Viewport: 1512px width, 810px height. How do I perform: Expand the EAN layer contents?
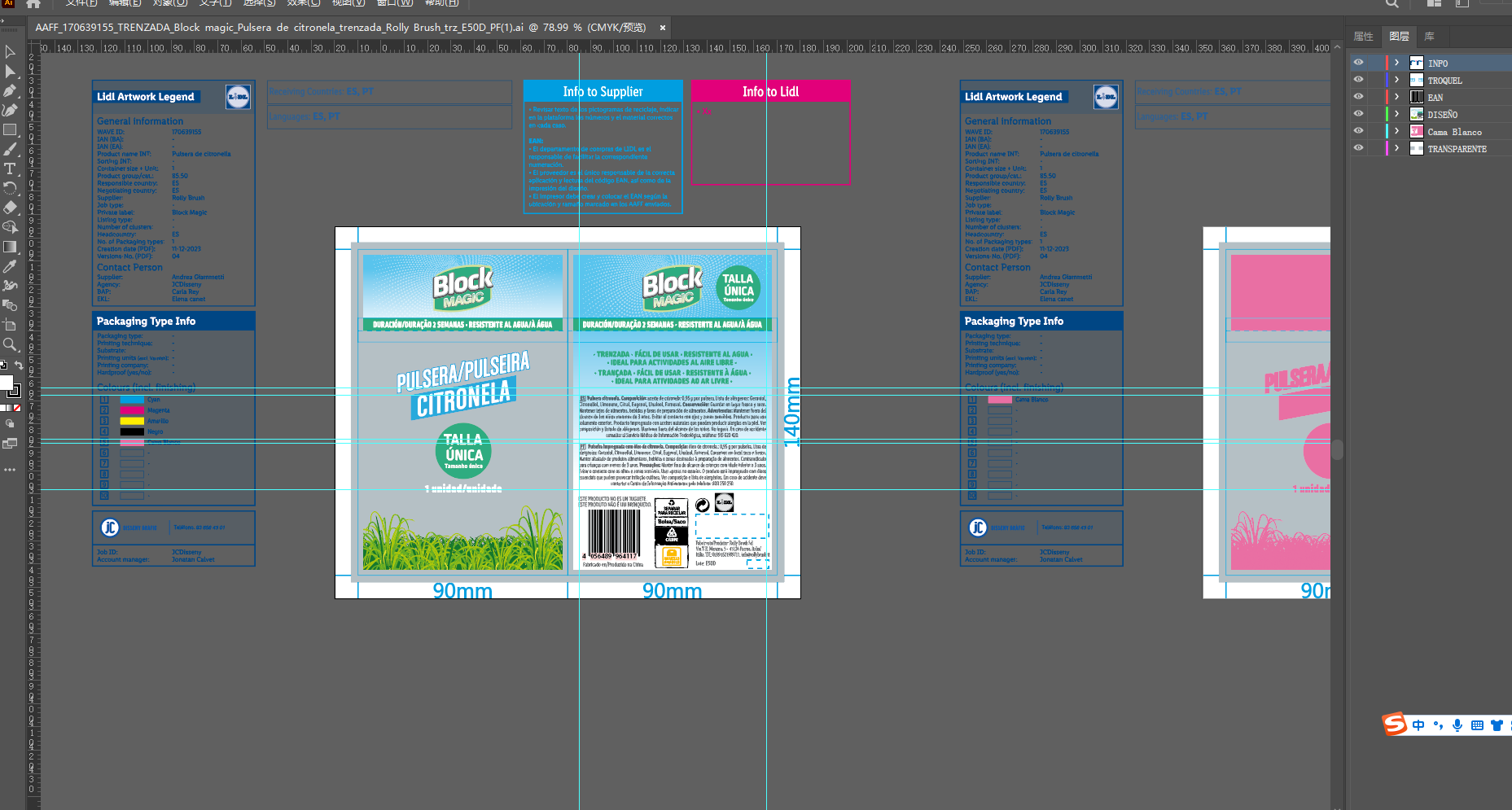pyautogui.click(x=1397, y=97)
